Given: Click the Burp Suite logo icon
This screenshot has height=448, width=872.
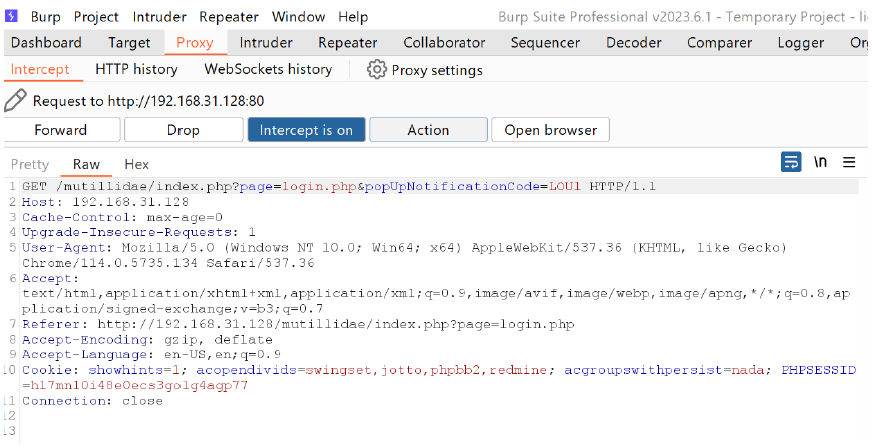Looking at the screenshot, I should tap(11, 16).
